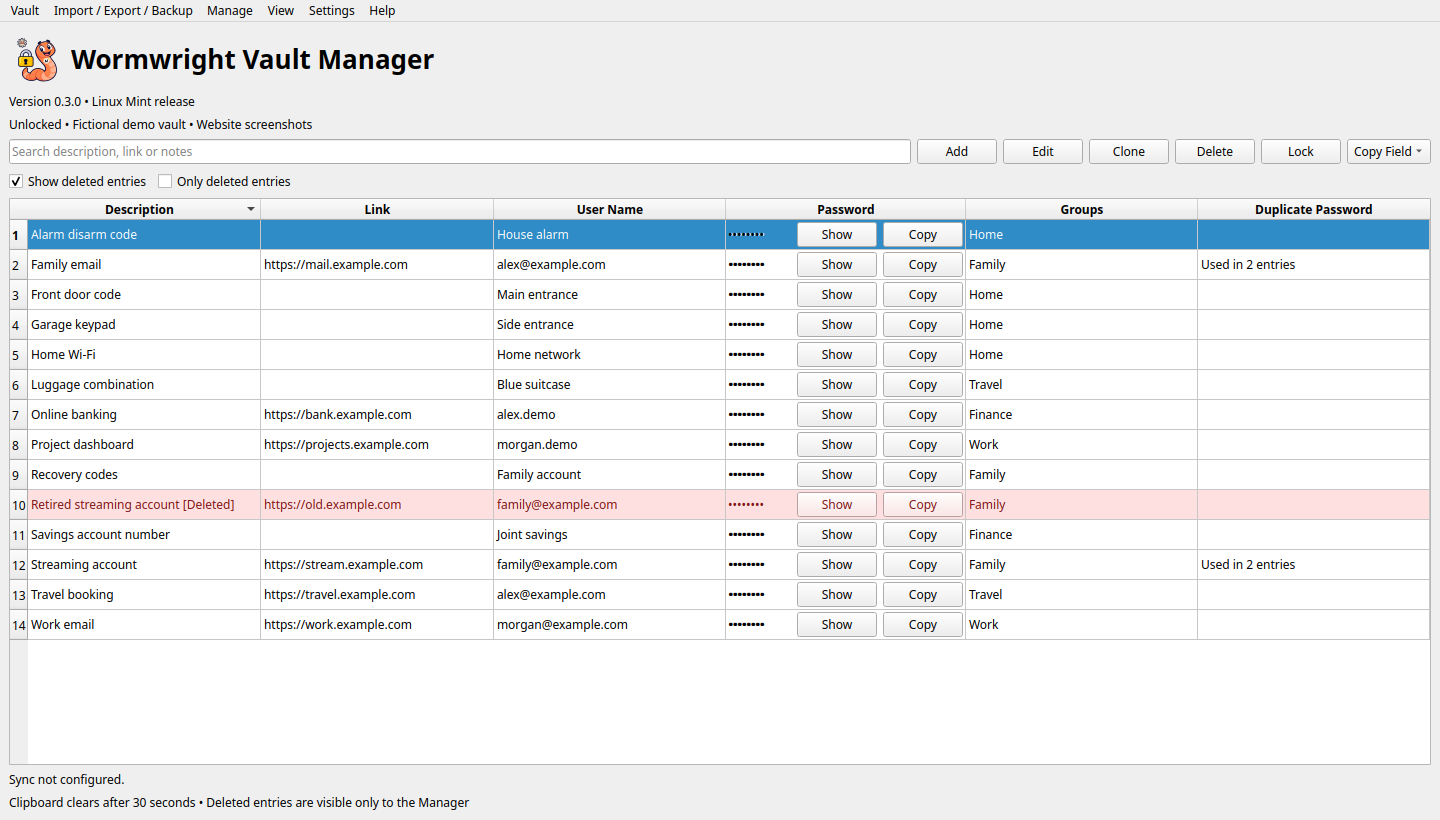This screenshot has height=820, width=1440.
Task: Click the Groups column header
Action: click(x=1082, y=210)
